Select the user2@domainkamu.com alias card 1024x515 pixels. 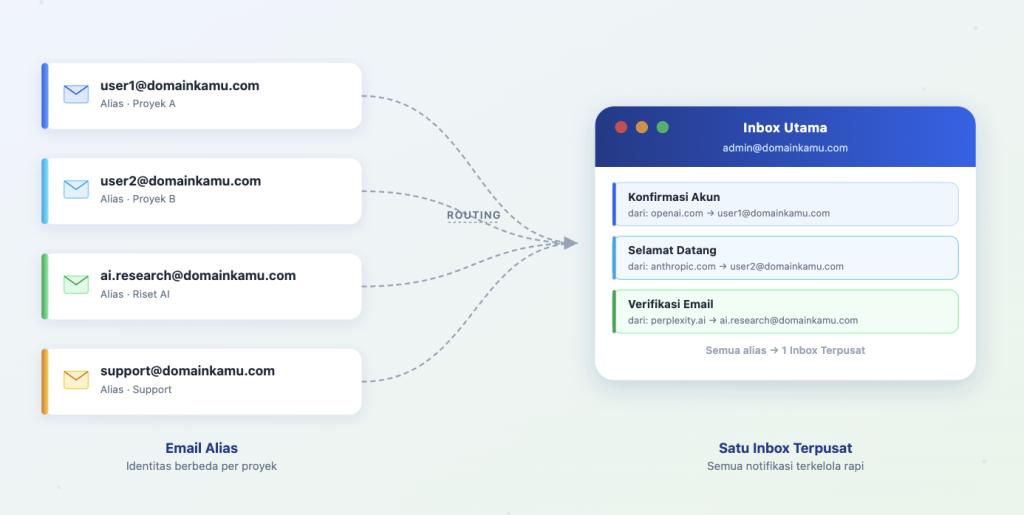click(202, 191)
